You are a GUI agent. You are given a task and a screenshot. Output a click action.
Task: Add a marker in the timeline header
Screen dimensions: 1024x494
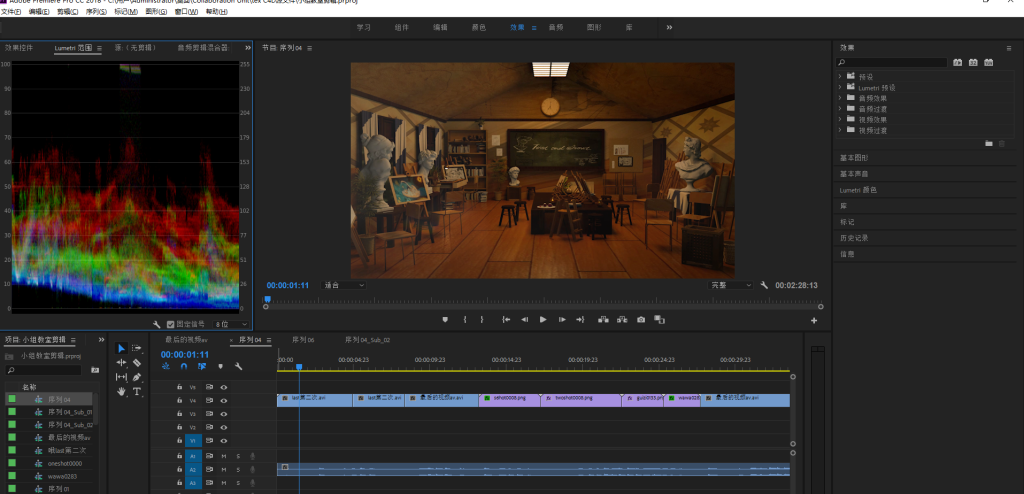click(220, 367)
